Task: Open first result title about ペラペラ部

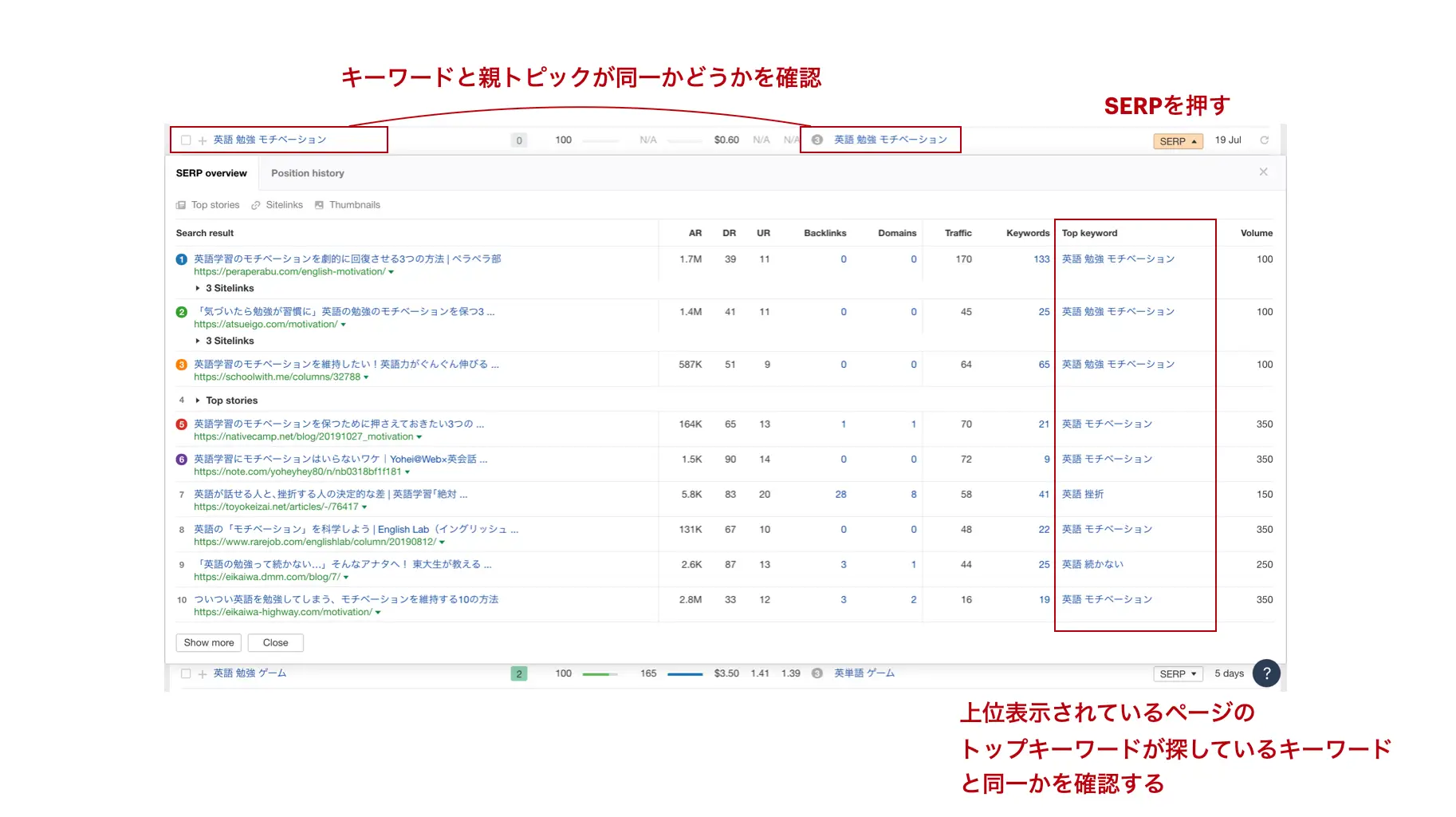Action: (x=348, y=259)
